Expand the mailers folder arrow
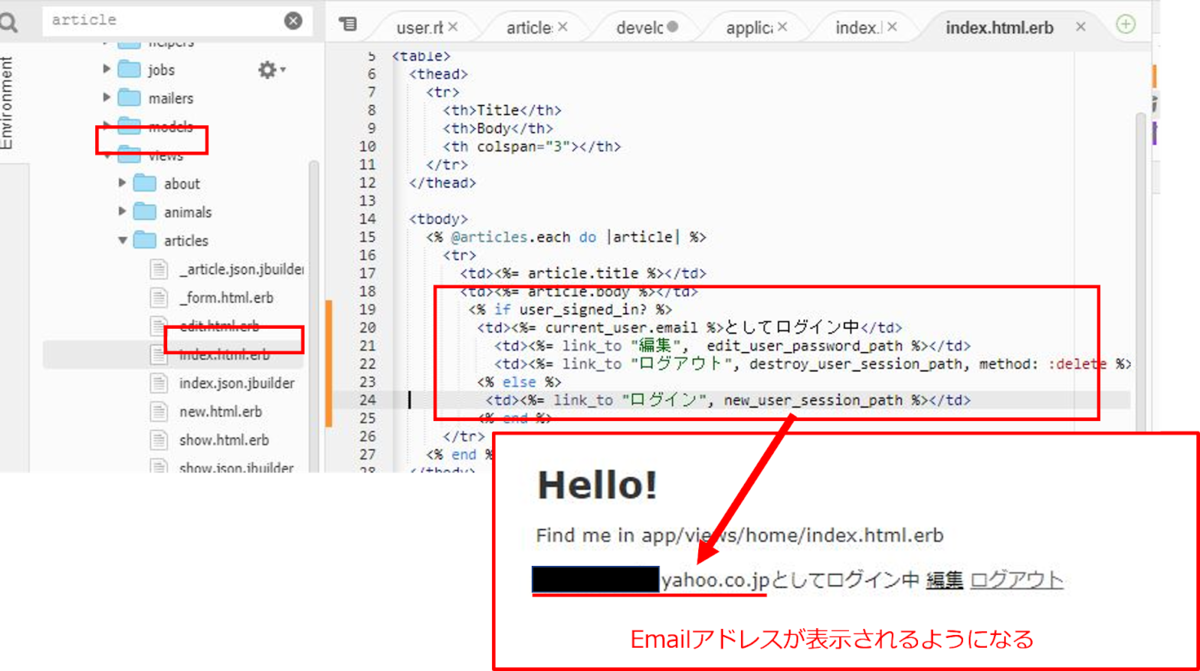Viewport: 1200px width, 671px height. click(x=107, y=98)
